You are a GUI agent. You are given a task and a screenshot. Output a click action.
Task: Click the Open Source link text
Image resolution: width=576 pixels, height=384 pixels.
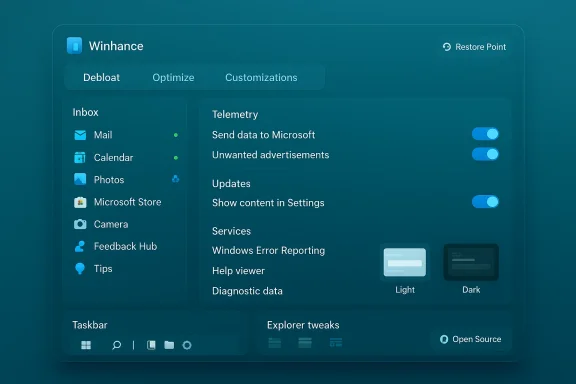pos(477,339)
